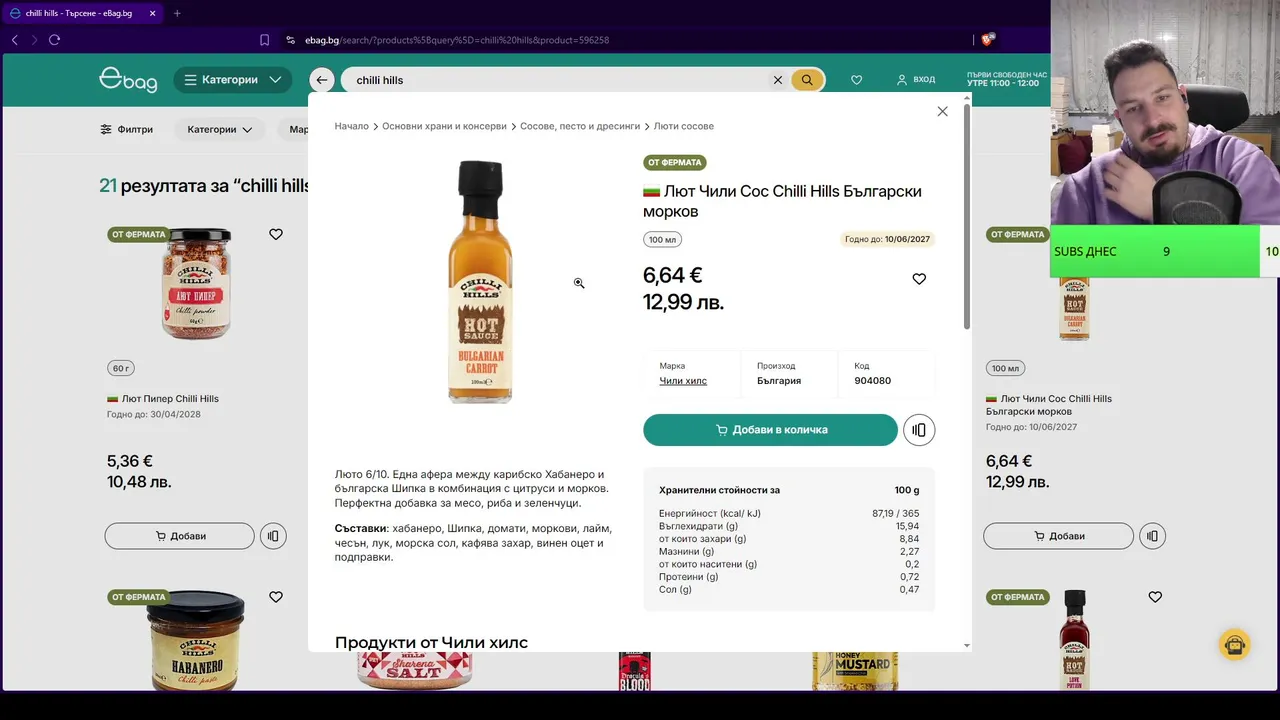1280x720 pixels.
Task: Open right-side Лют Чили Сос card title
Action: point(1049,405)
